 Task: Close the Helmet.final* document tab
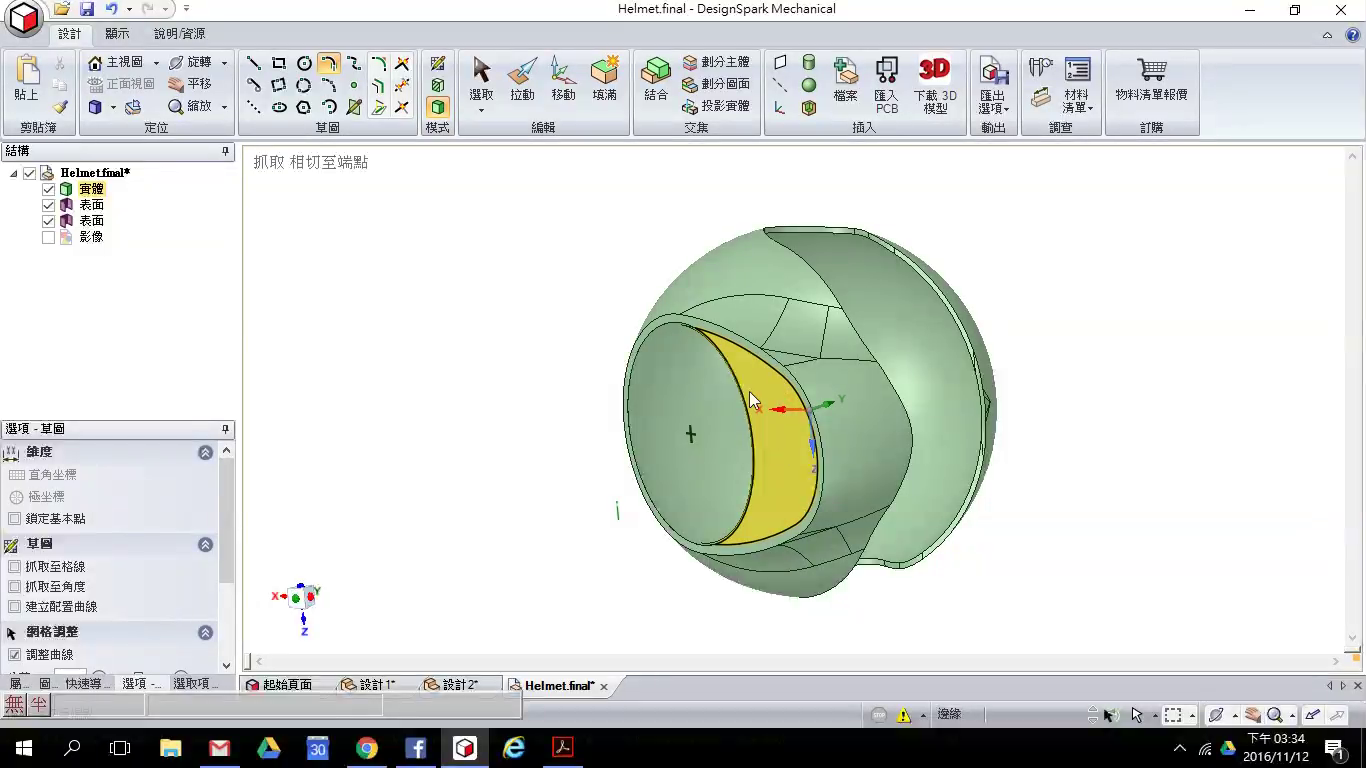pos(604,686)
